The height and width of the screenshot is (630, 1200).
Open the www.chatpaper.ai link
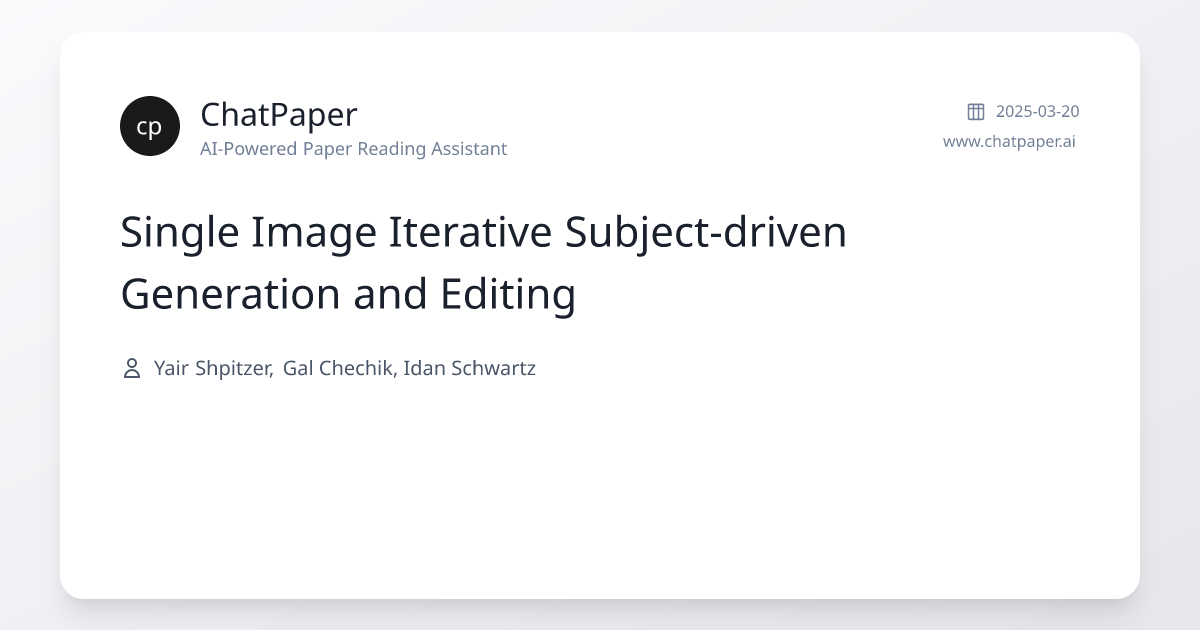pos(1009,141)
